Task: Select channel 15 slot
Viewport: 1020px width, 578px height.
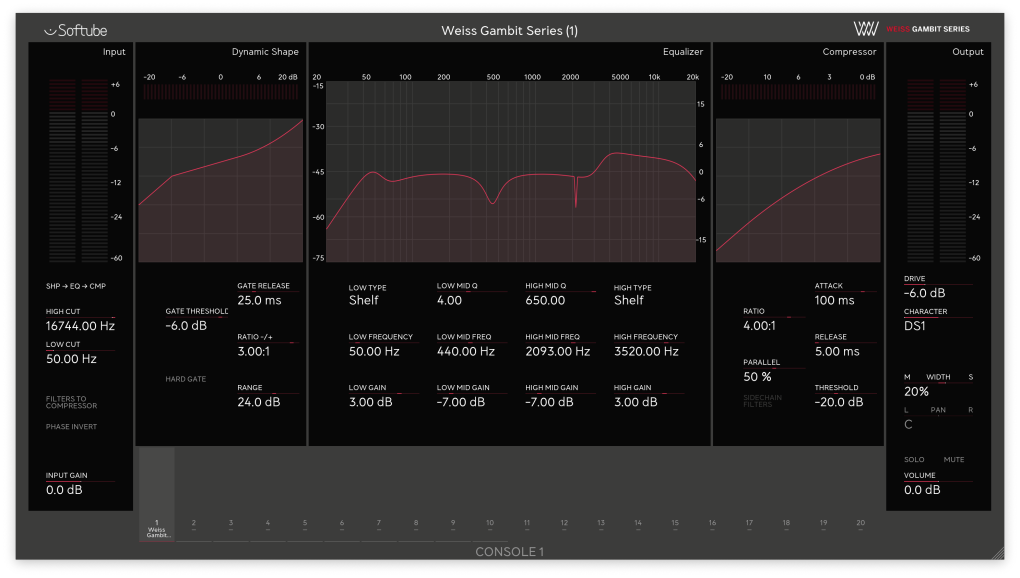Action: coord(675,523)
